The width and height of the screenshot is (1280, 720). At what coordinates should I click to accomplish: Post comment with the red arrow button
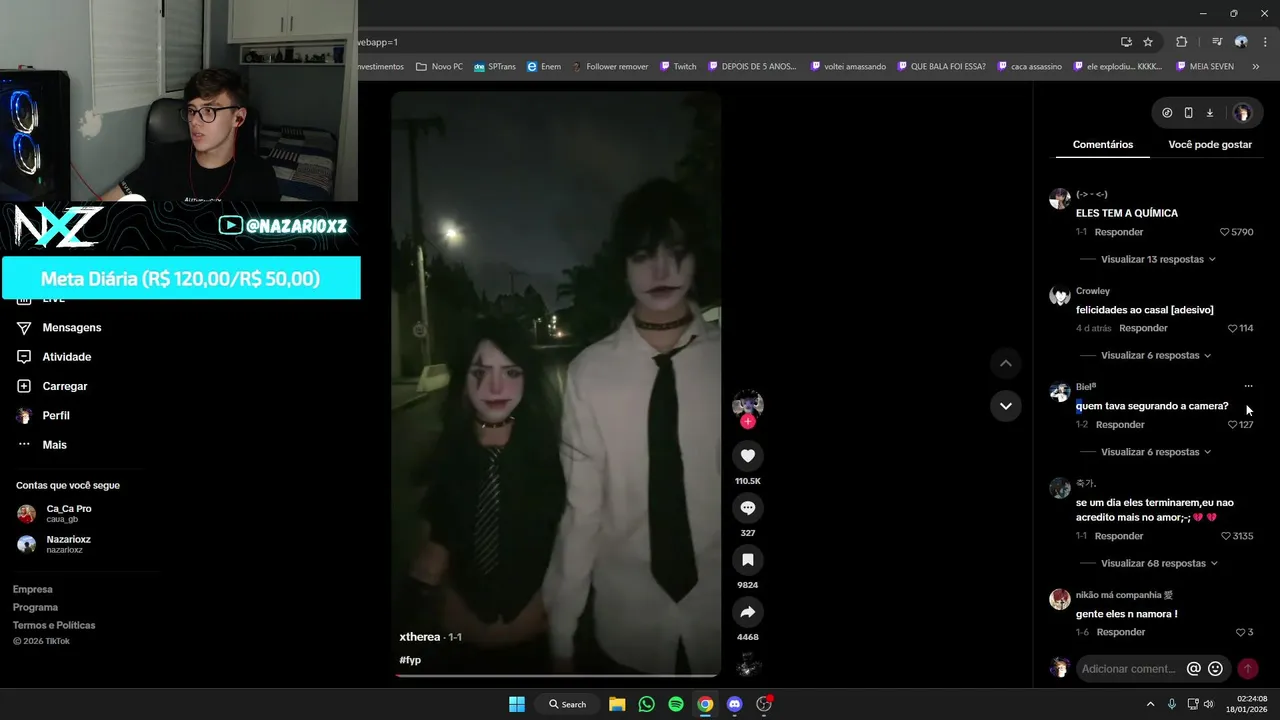(1248, 668)
